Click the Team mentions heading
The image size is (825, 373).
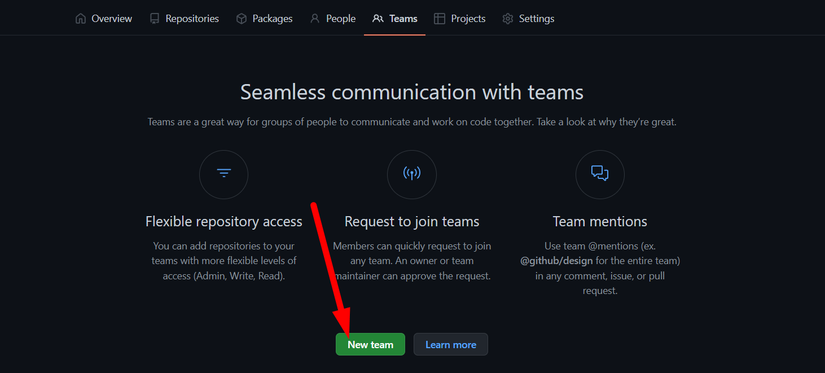[x=600, y=221]
